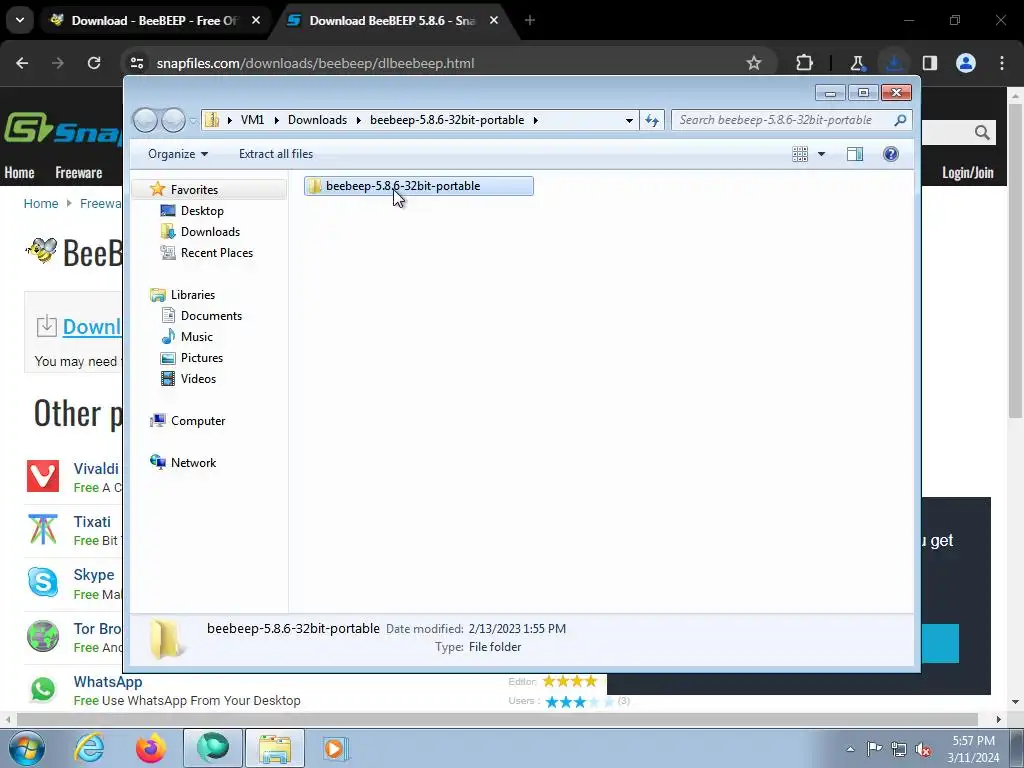Viewport: 1024px width, 768px height.
Task: View site information icon in the address bar
Action: 137,63
